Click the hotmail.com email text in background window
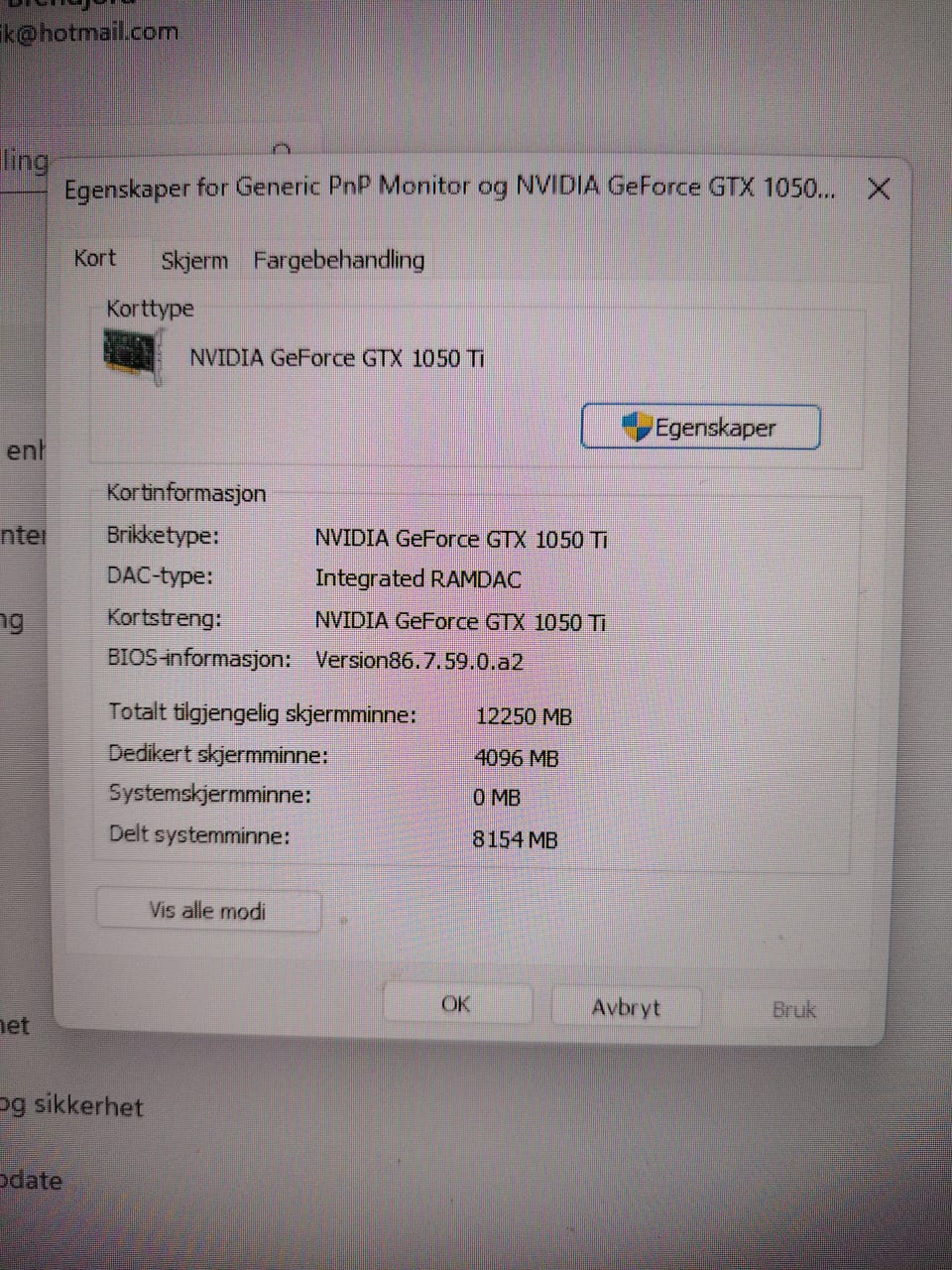This screenshot has height=1270, width=952. [91, 32]
